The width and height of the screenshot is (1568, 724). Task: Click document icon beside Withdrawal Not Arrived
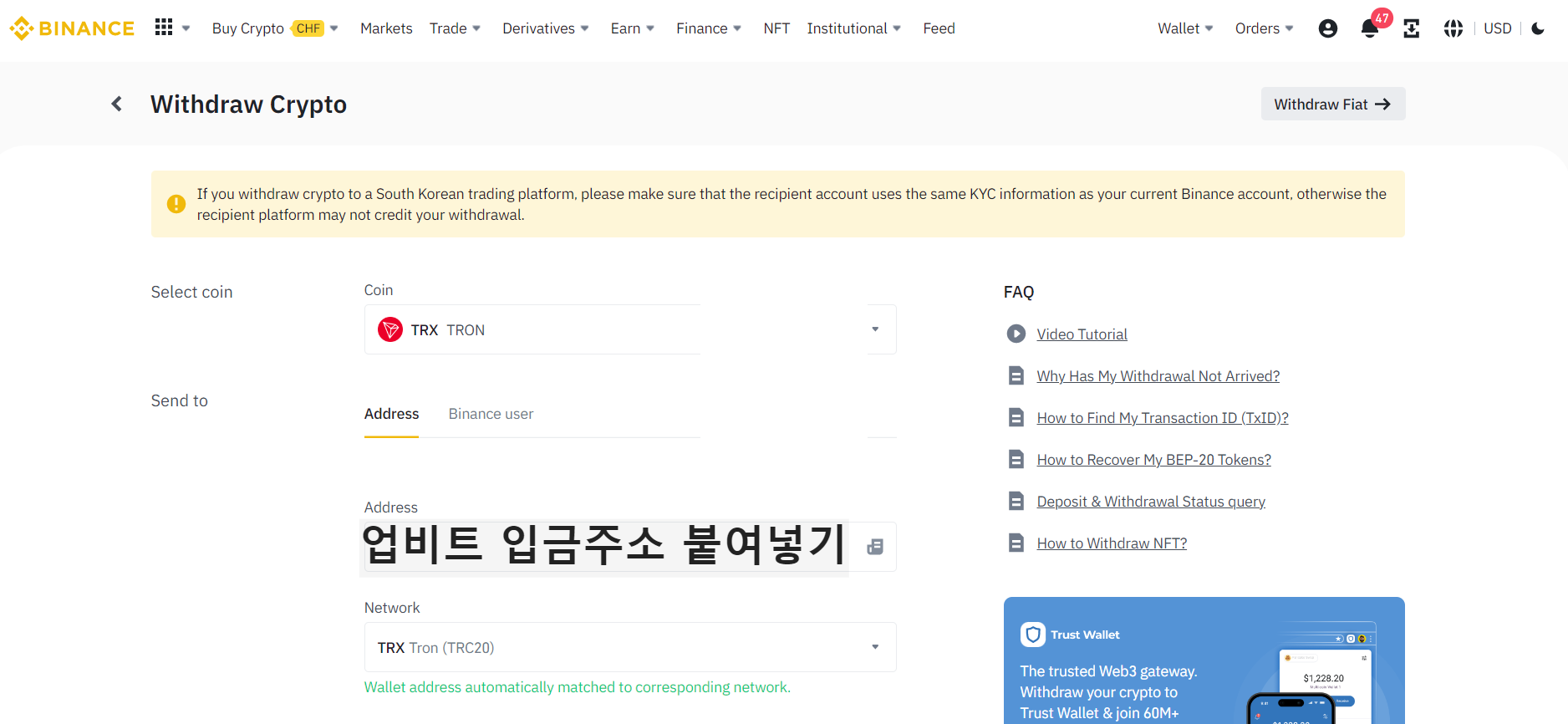pos(1016,375)
